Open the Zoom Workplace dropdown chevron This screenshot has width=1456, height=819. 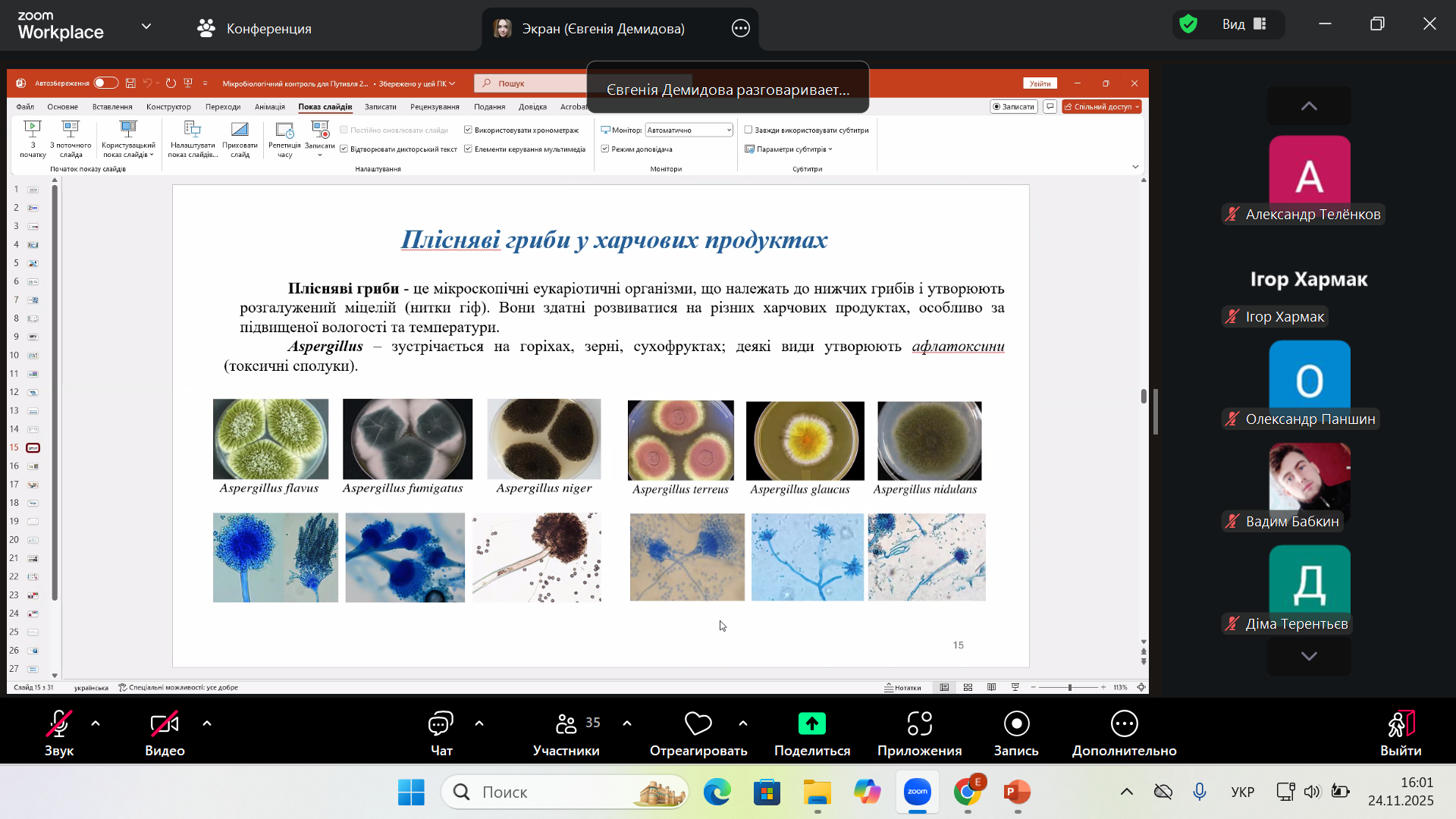click(x=146, y=27)
